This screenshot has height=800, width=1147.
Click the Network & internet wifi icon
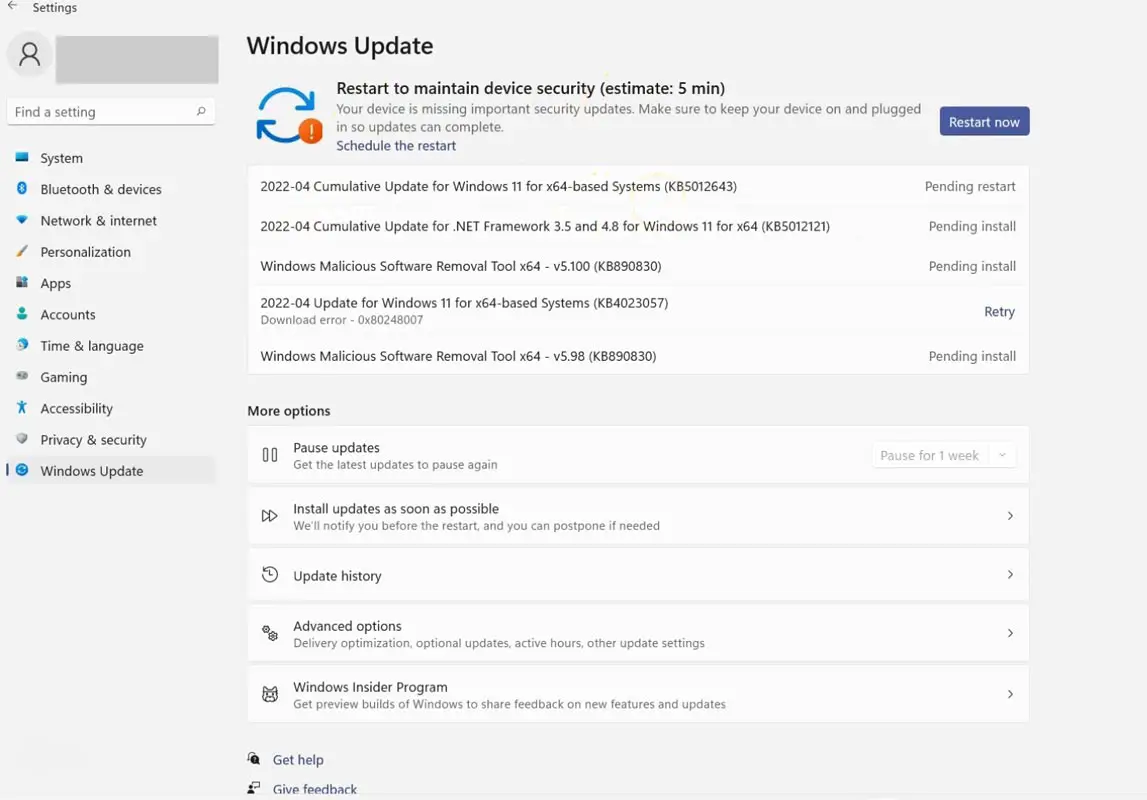(22, 219)
